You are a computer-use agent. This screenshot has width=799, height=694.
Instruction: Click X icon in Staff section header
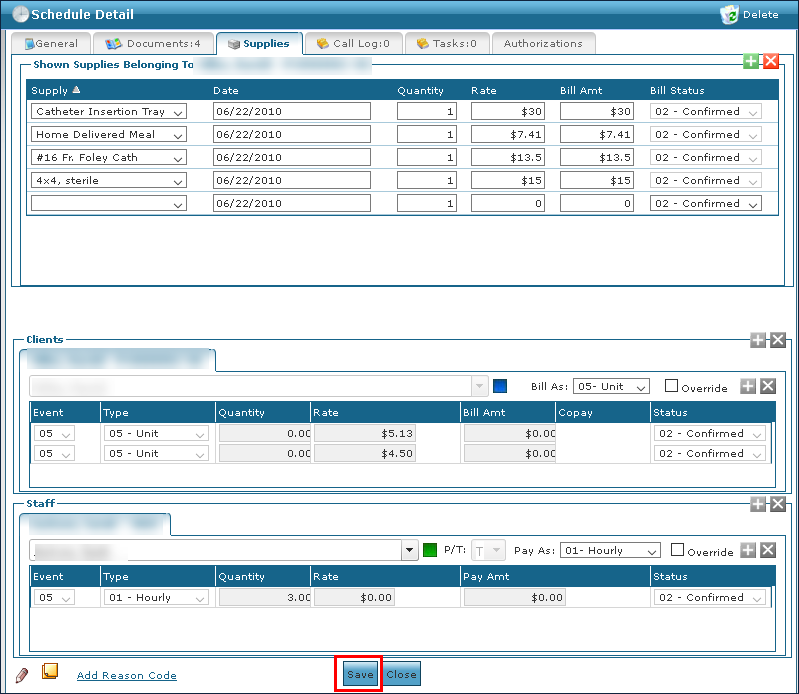pos(777,505)
